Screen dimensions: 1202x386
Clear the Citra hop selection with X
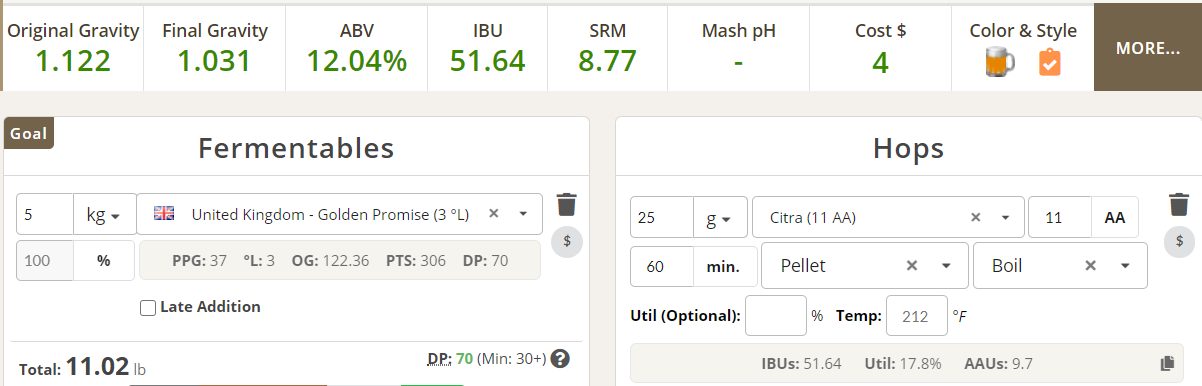click(975, 217)
